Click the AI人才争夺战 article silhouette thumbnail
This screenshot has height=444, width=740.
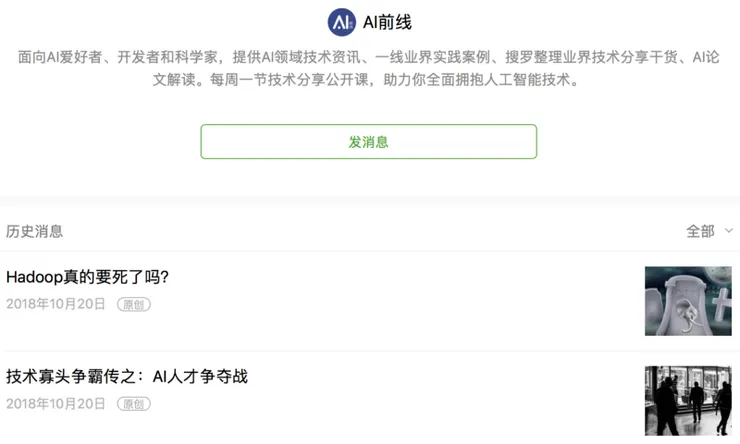tap(688, 400)
